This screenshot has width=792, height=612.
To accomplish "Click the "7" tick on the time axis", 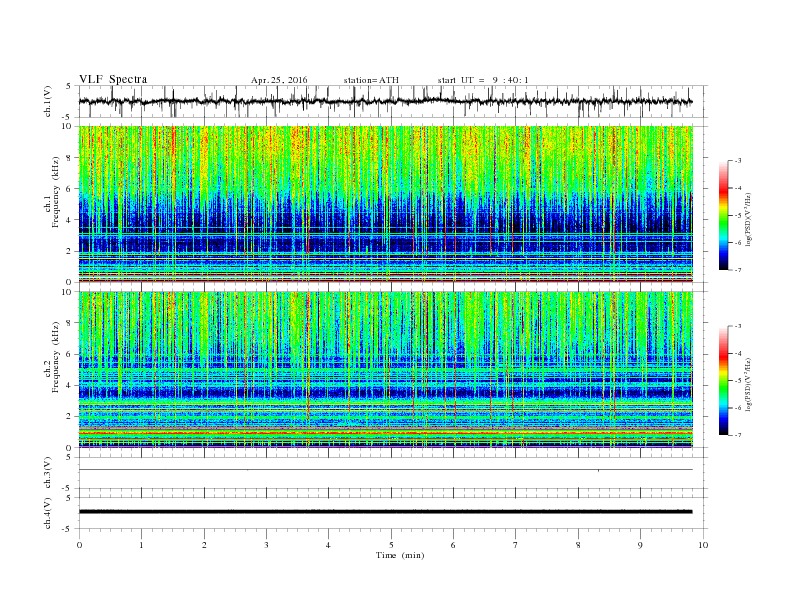I will [516, 545].
